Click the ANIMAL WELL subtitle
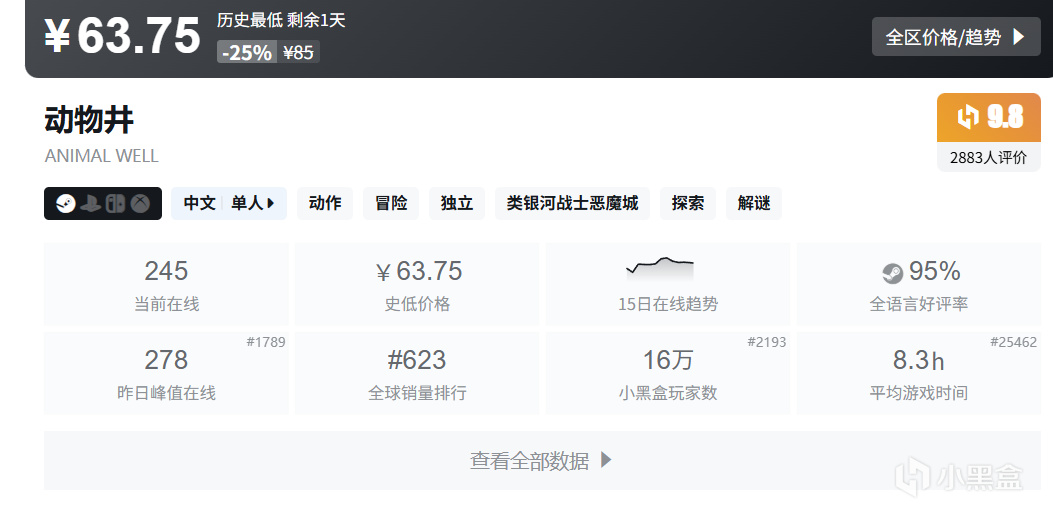The height and width of the screenshot is (511, 1053). 101,156
